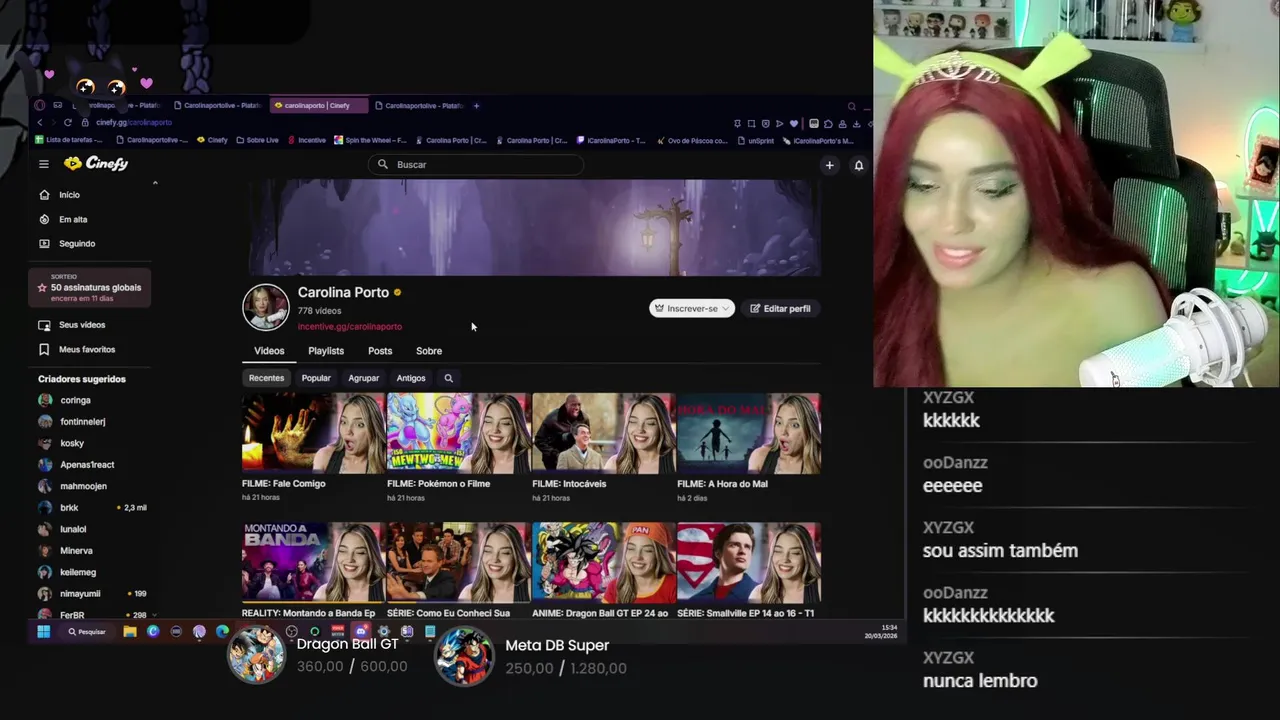Open the incentive.gg/carolinaporto link

pos(350,326)
